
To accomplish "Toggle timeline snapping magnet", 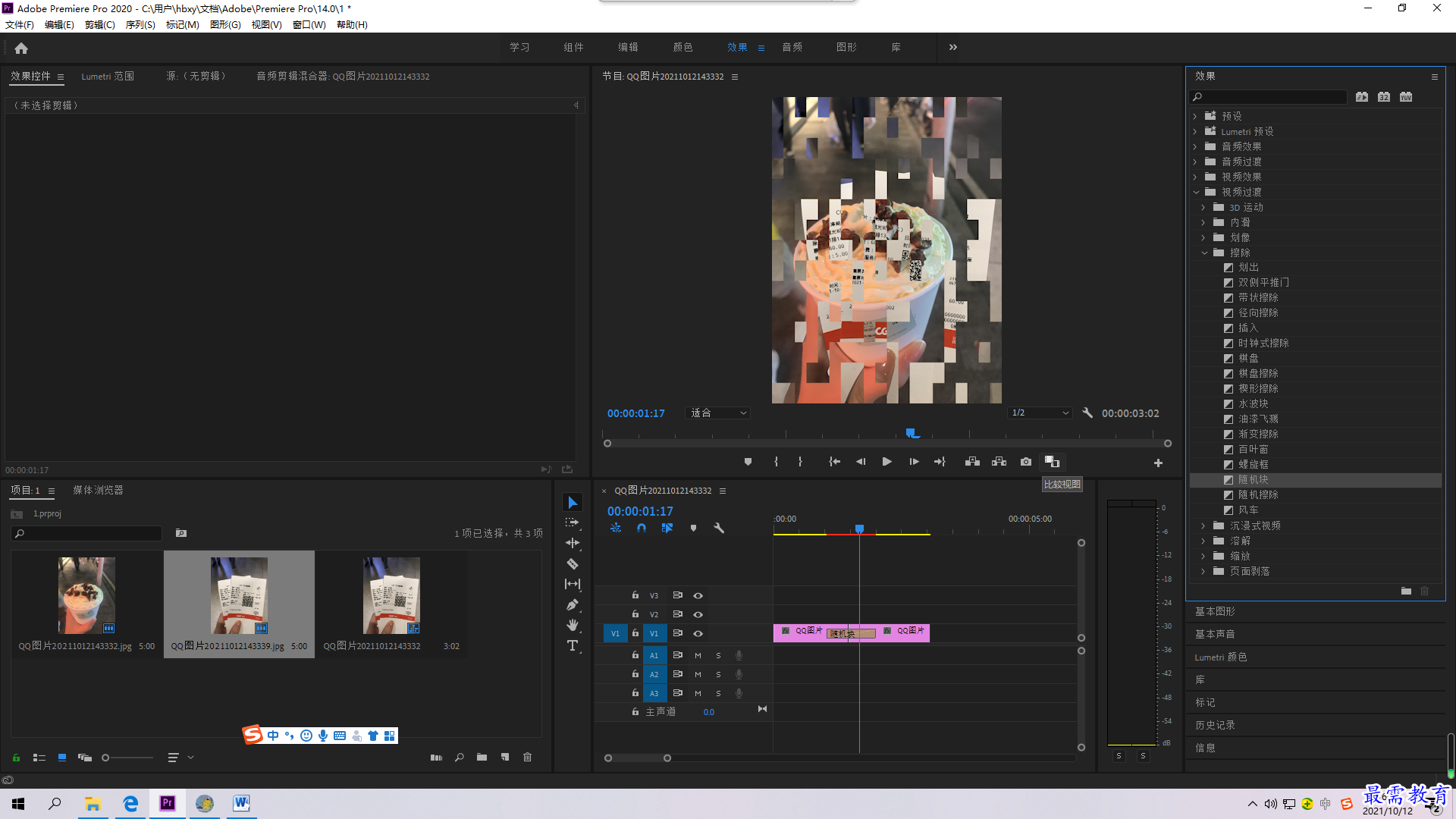I will click(x=642, y=528).
